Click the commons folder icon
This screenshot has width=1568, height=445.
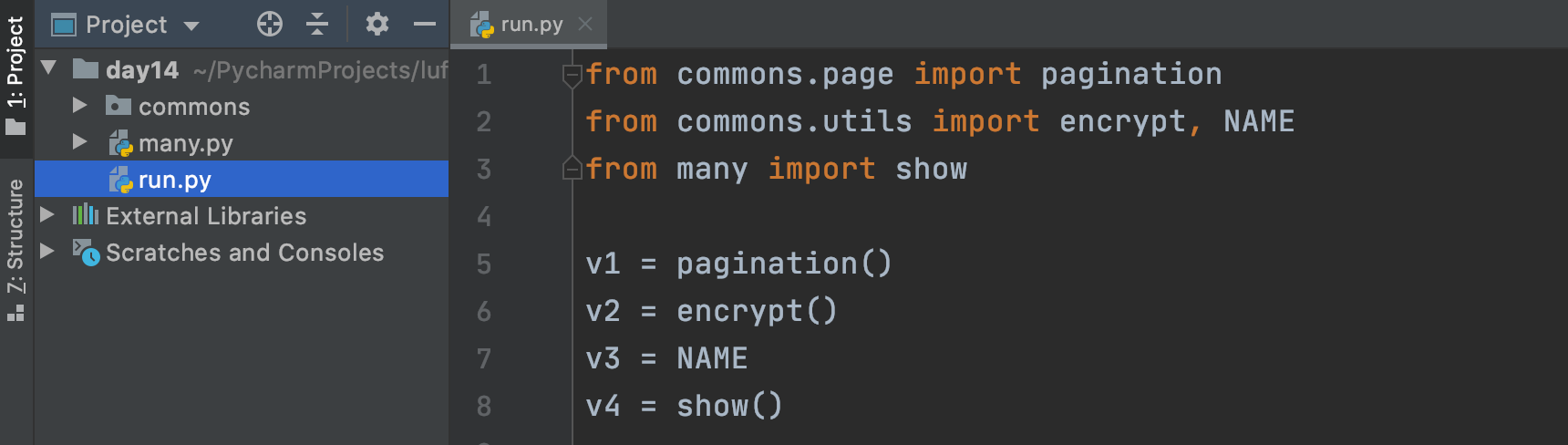coord(119,106)
